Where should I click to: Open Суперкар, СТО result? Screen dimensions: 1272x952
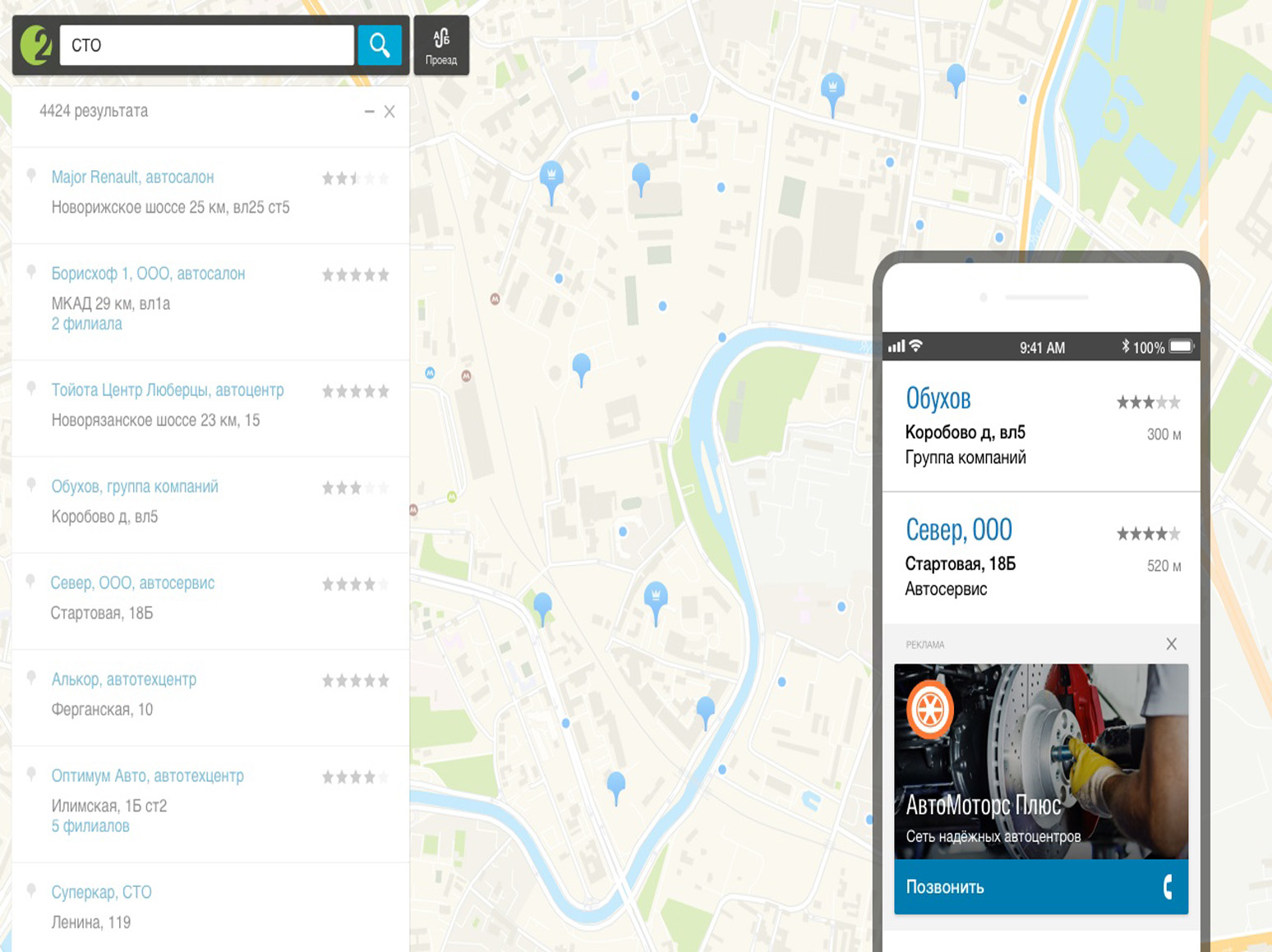(x=101, y=892)
